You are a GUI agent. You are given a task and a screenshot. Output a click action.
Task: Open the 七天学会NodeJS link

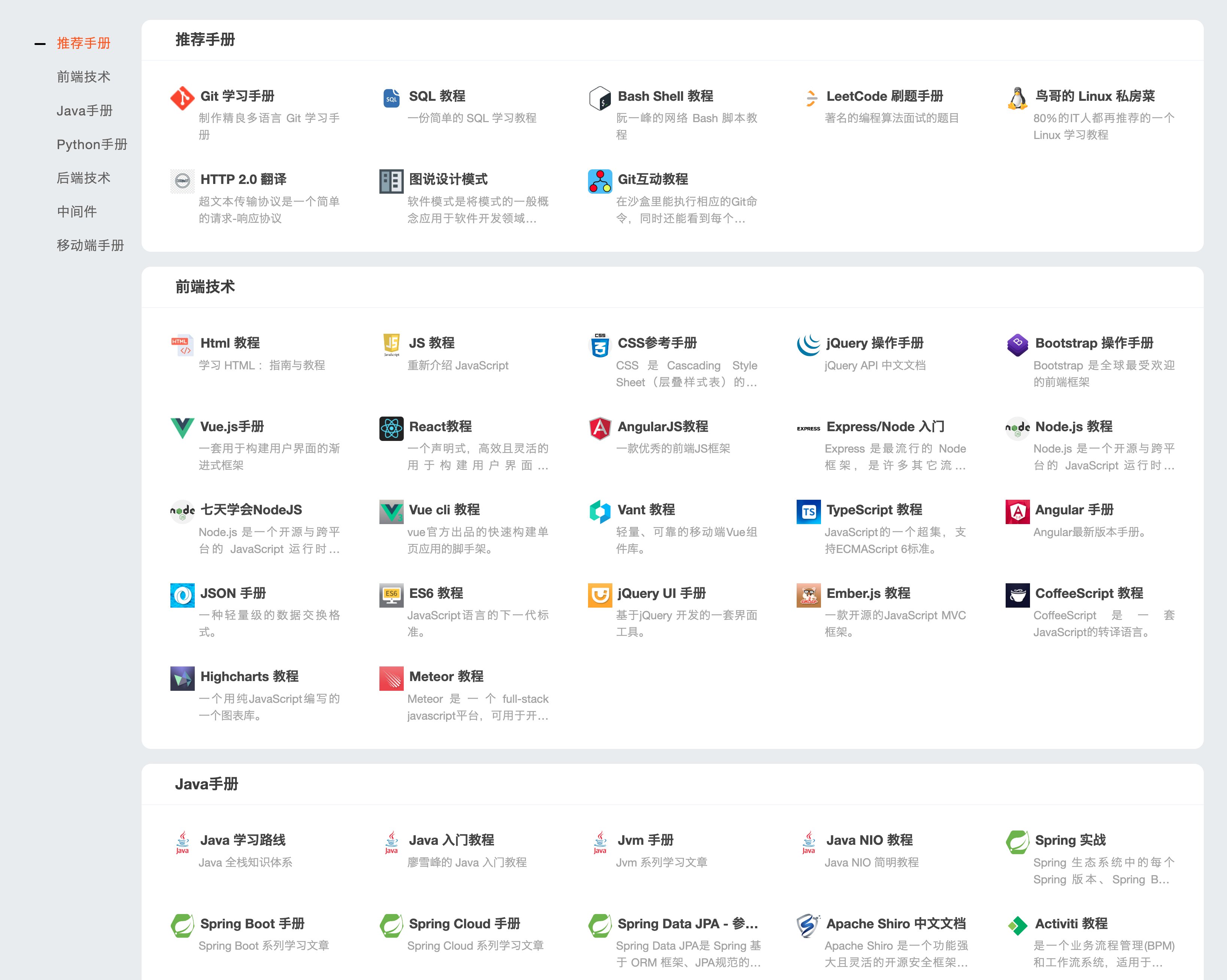coord(251,510)
